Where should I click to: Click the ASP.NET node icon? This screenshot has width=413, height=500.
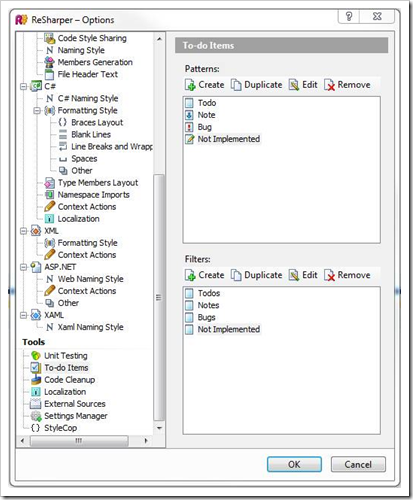pyautogui.click(x=36, y=267)
